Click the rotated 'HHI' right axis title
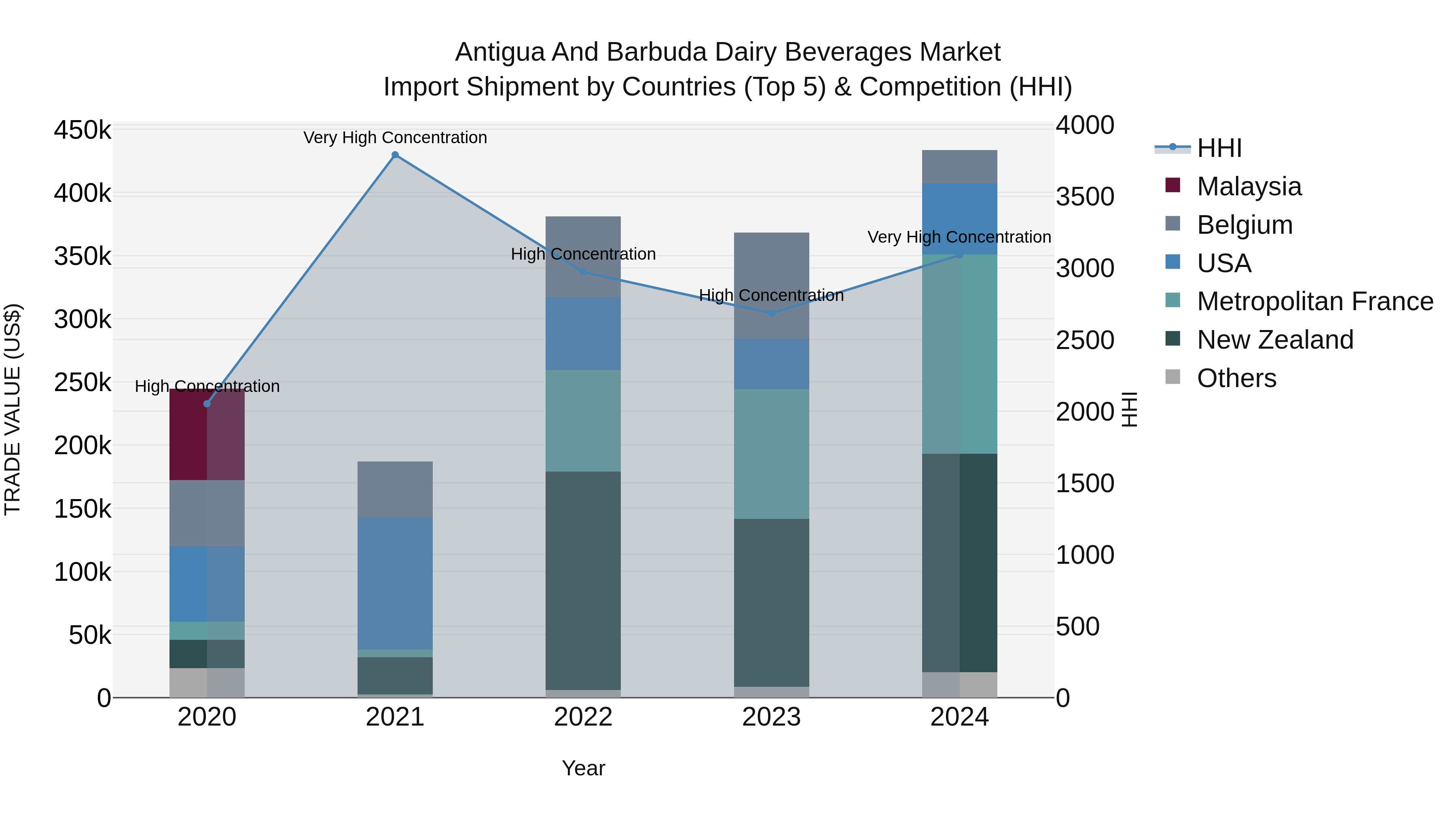The height and width of the screenshot is (819, 1456). 1129,409
